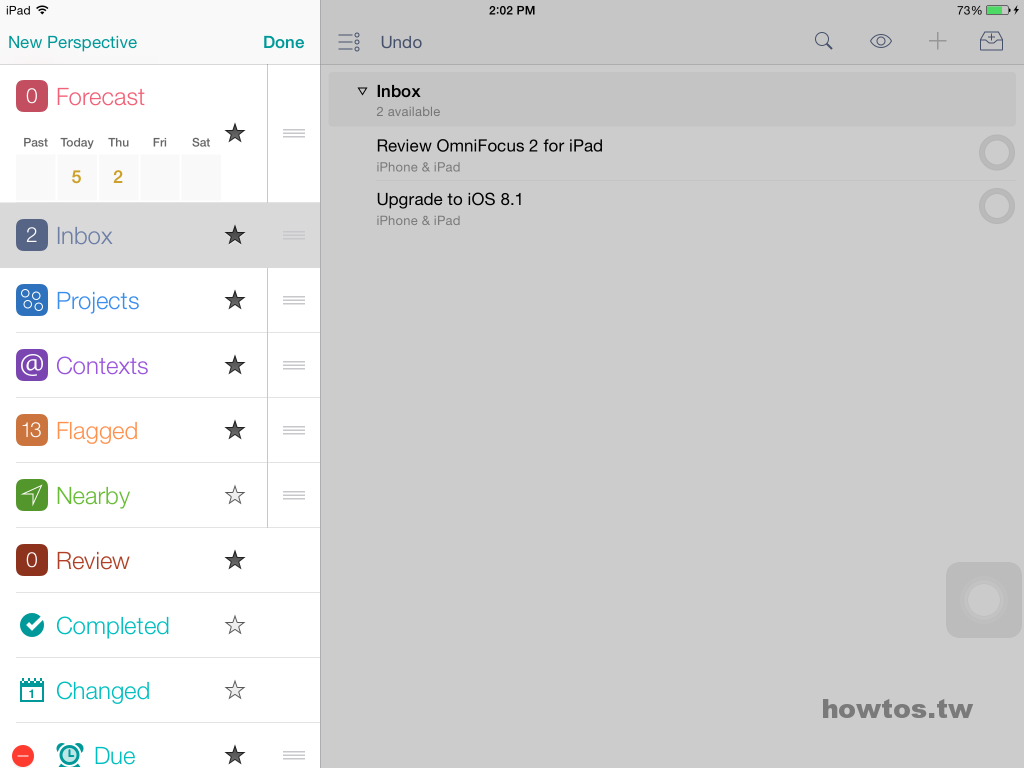This screenshot has height=768, width=1024.
Task: Tap Flagged row reorder handle
Action: [294, 430]
